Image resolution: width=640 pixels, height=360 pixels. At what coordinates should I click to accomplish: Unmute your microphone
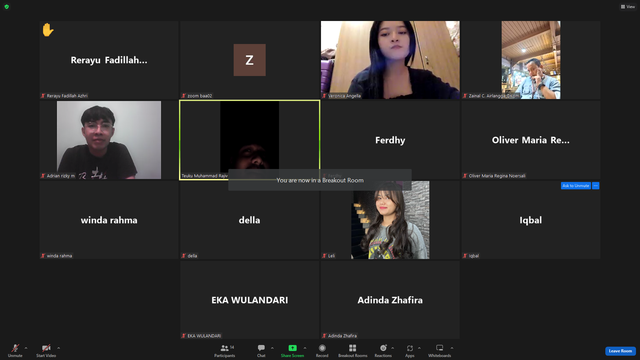pyautogui.click(x=15, y=350)
